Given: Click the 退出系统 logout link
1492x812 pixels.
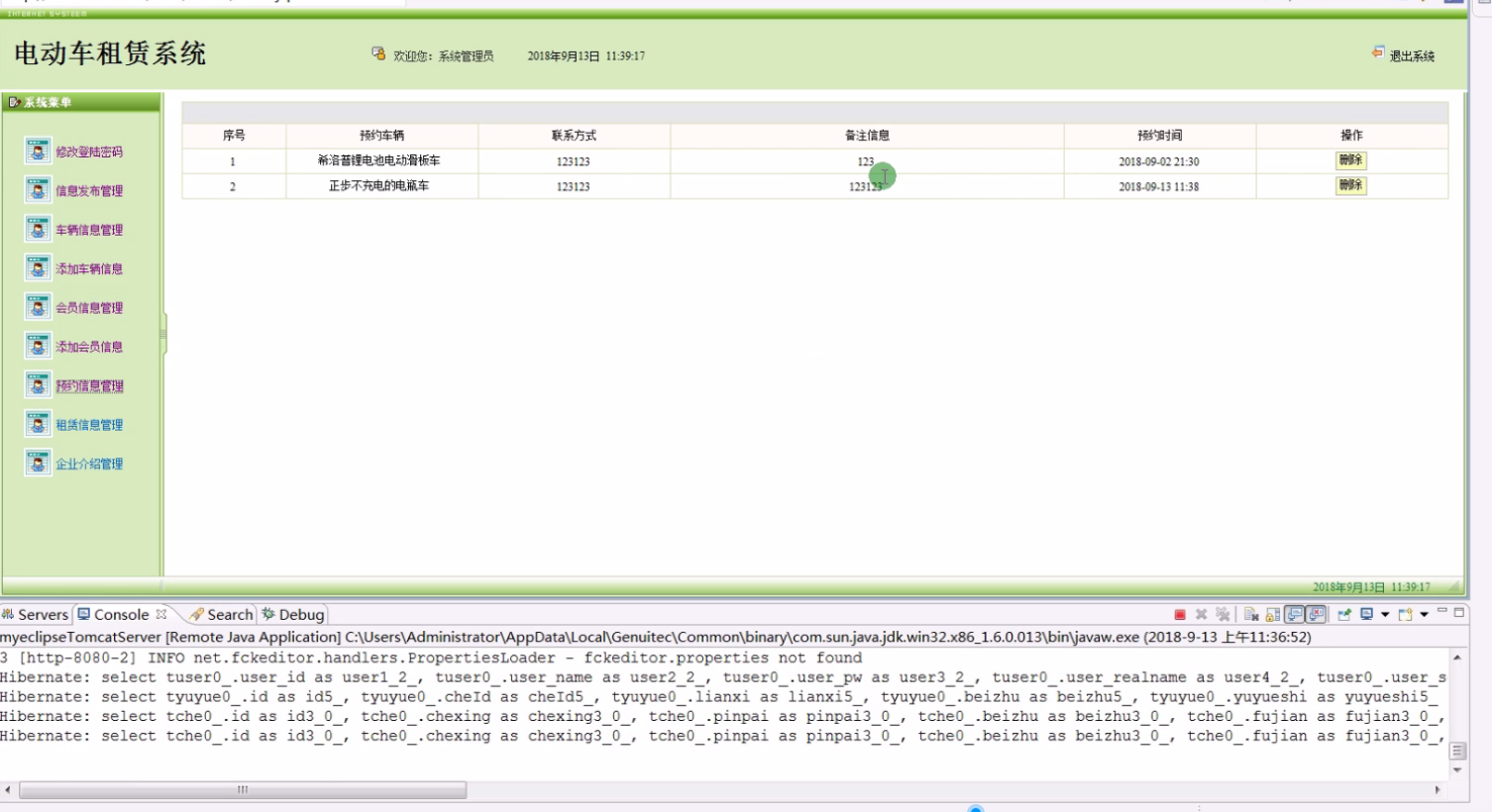Looking at the screenshot, I should pyautogui.click(x=1412, y=56).
